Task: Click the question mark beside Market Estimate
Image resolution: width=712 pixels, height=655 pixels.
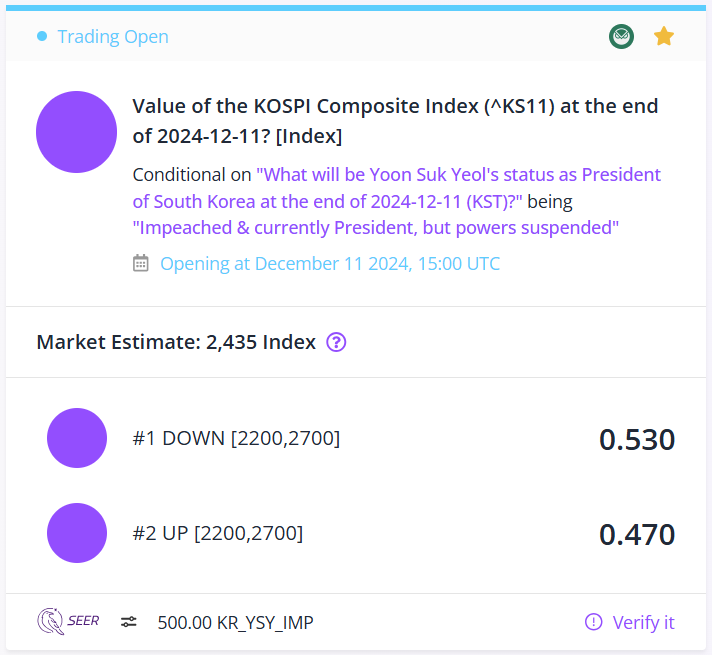Action: (x=336, y=342)
